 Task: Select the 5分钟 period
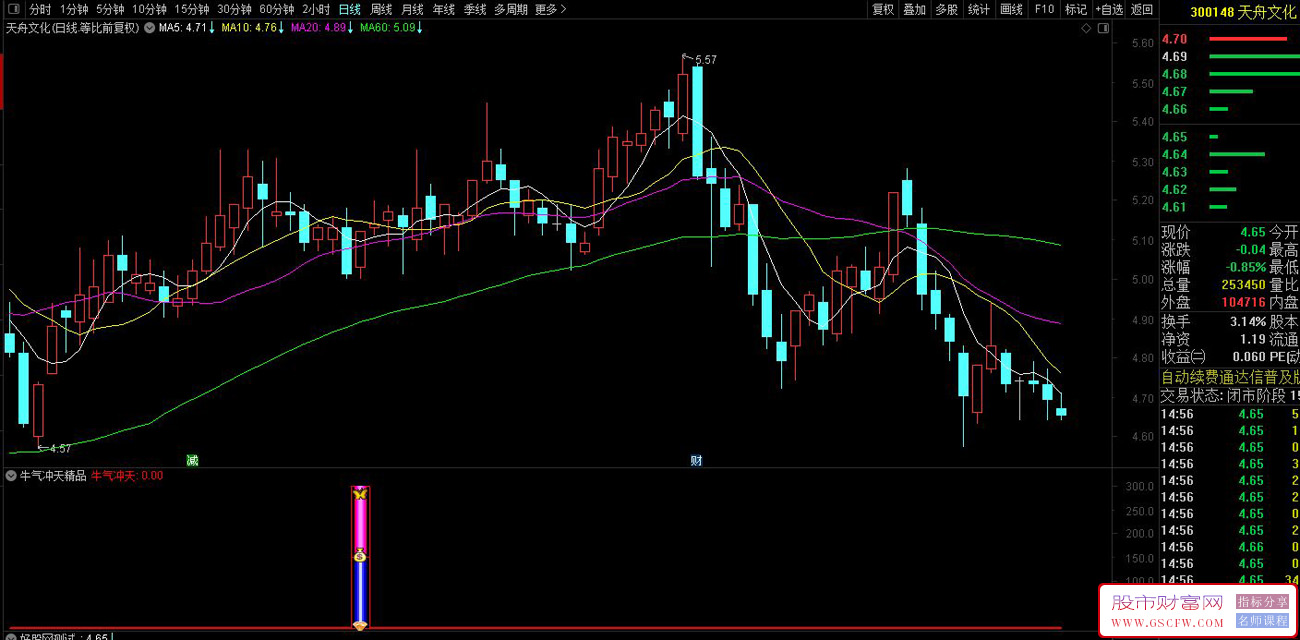click(x=111, y=9)
